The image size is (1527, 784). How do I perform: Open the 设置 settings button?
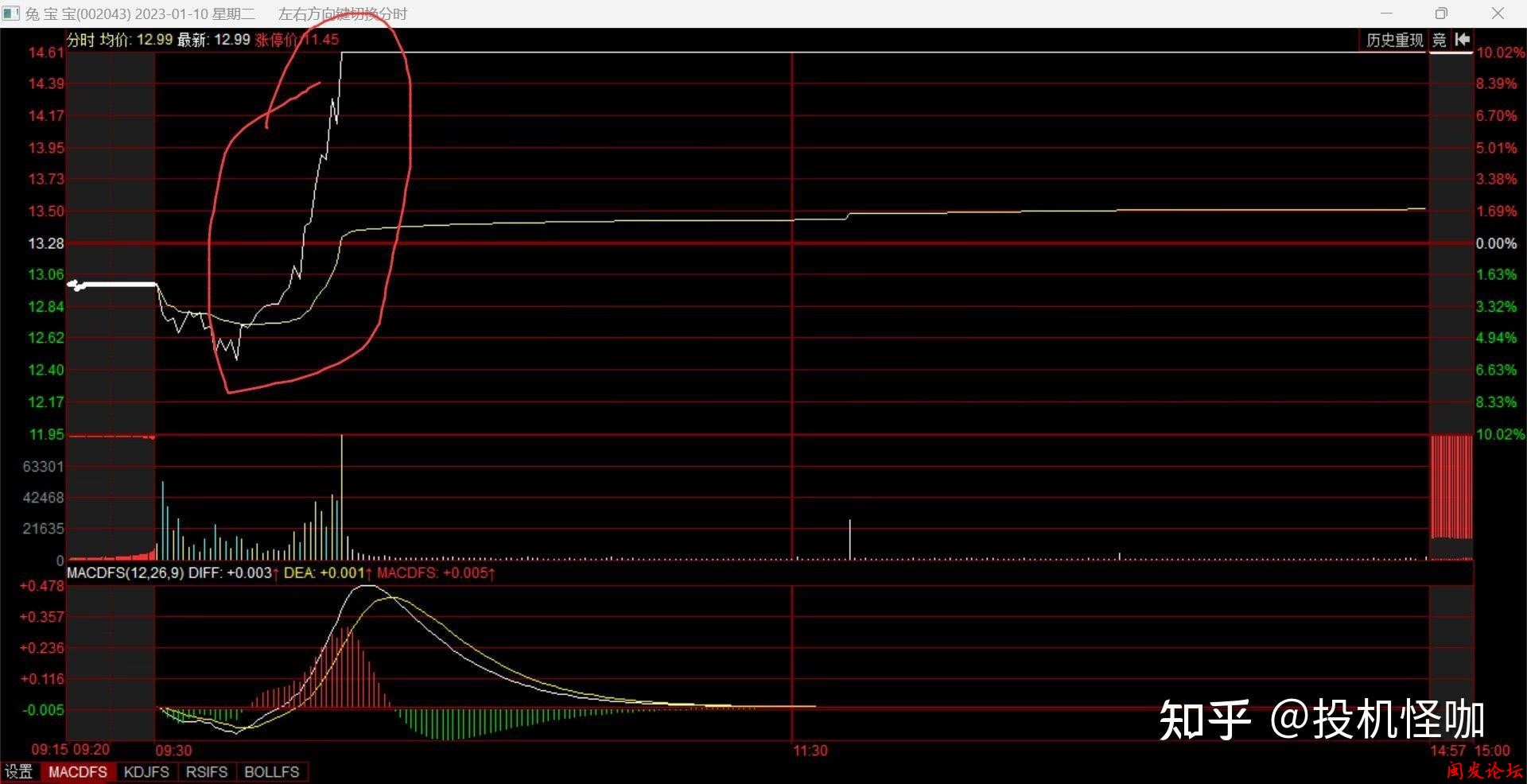(x=19, y=772)
